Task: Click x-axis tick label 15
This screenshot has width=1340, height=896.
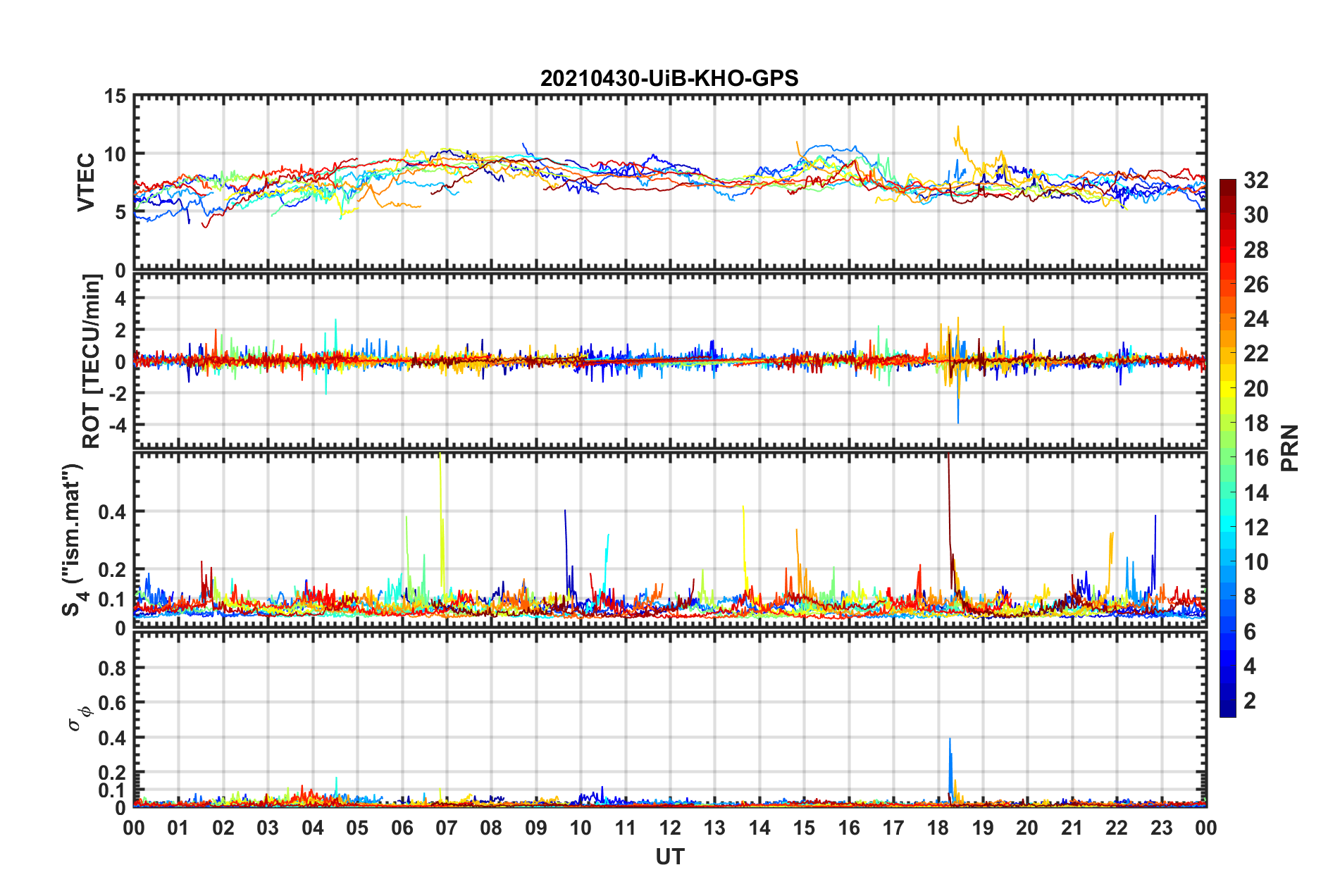Action: [804, 828]
